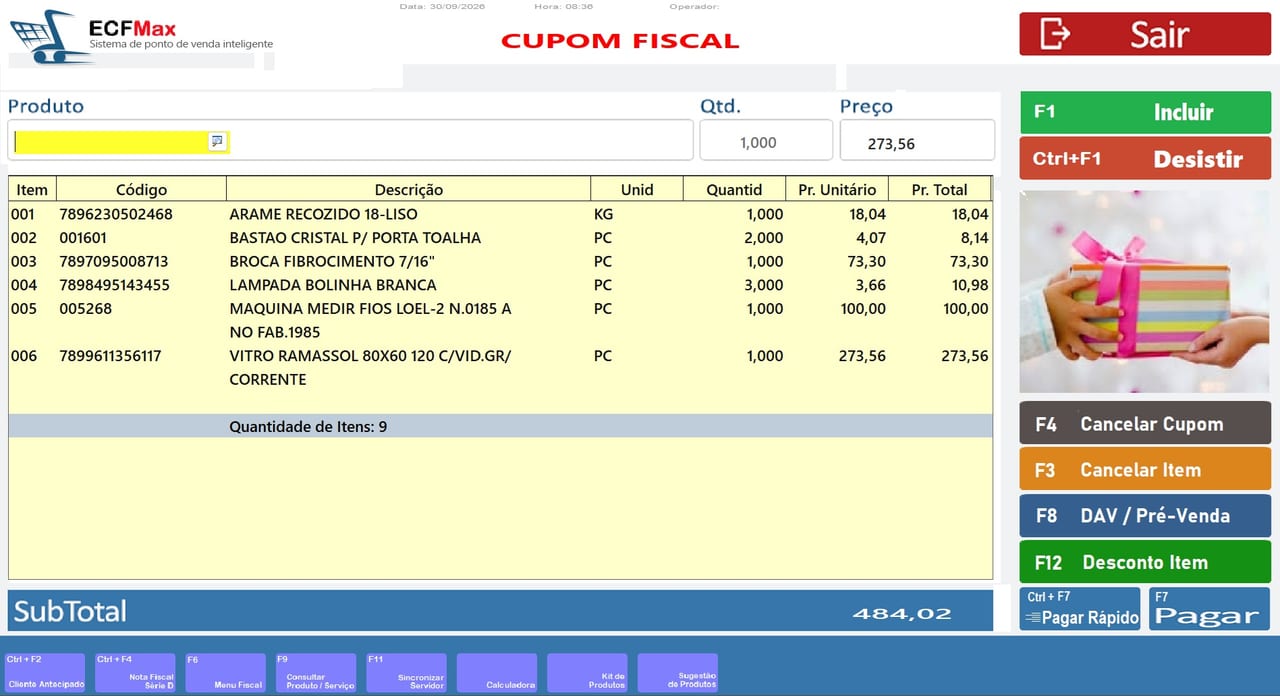Open Consultar Produto / Serviço (F9)
1280x696 pixels.
(316, 672)
